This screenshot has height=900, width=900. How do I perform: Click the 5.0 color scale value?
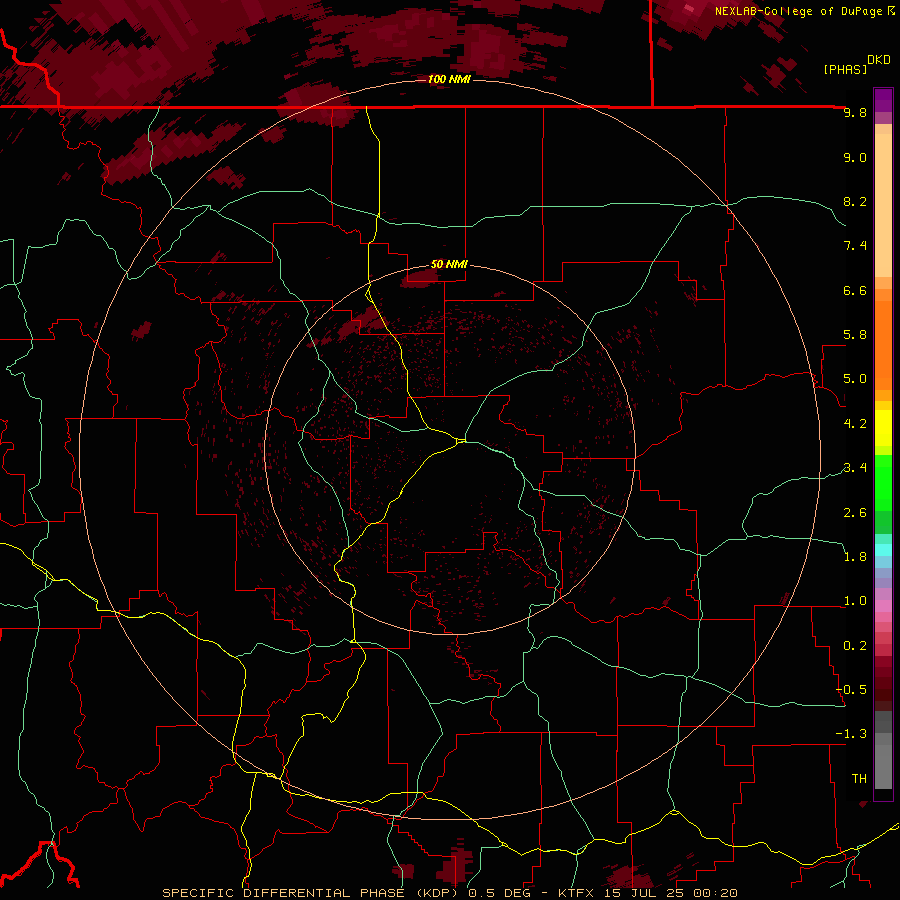pyautogui.click(x=855, y=379)
